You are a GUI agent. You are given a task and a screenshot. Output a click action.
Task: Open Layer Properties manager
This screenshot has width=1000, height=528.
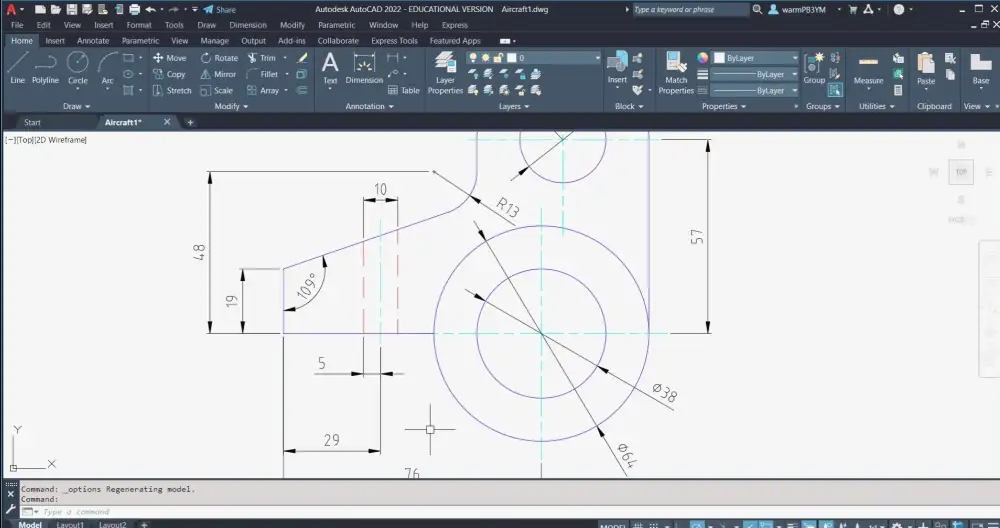[445, 72]
